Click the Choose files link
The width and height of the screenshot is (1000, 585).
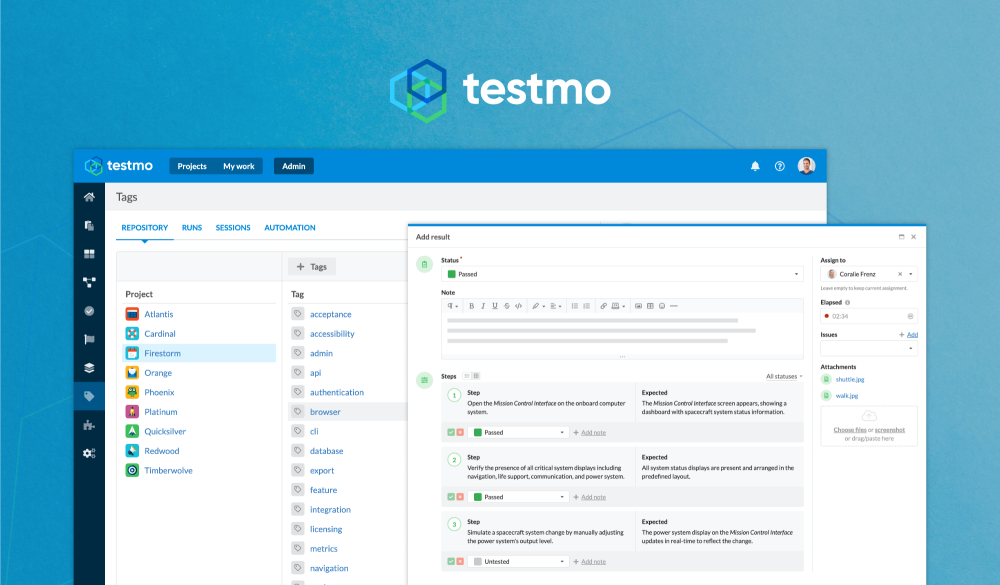pos(849,430)
